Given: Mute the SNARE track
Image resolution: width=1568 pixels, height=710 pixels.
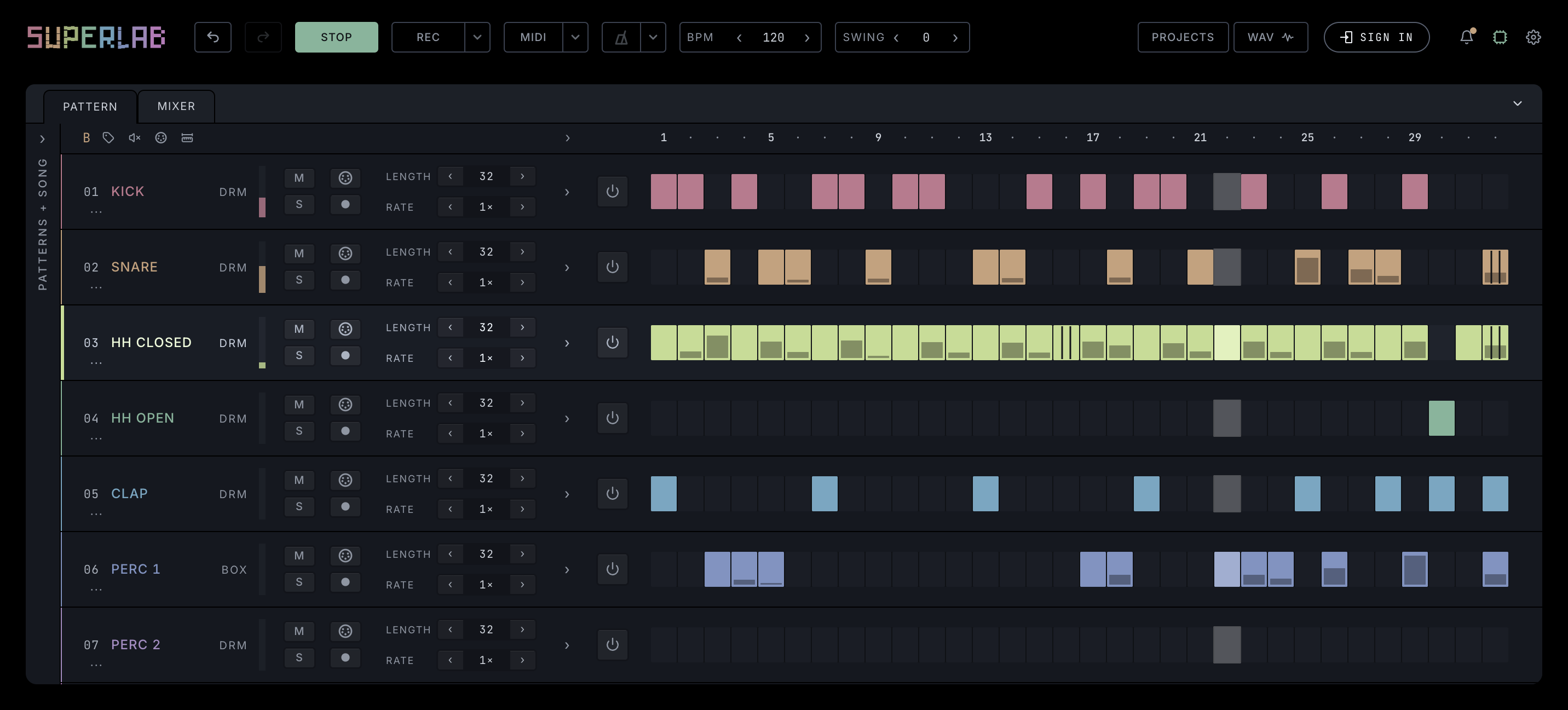Looking at the screenshot, I should 299,253.
